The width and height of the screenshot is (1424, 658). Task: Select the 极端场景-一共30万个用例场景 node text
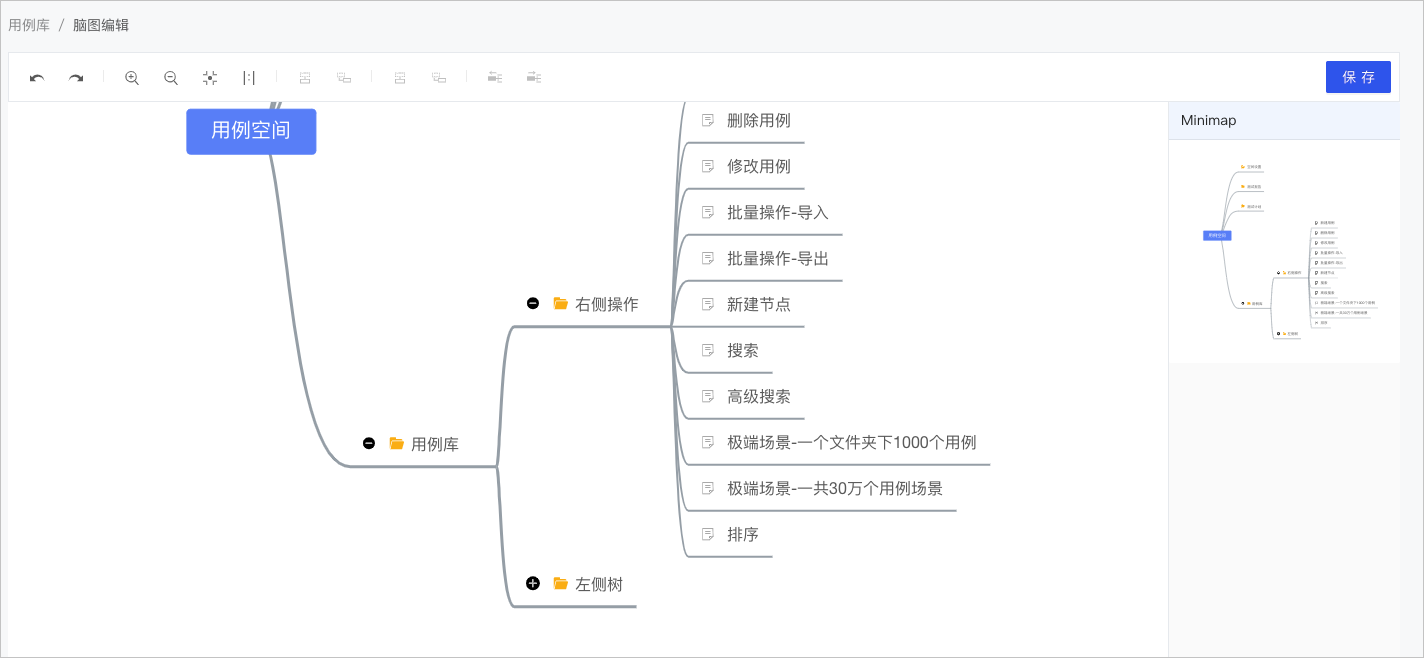[835, 488]
